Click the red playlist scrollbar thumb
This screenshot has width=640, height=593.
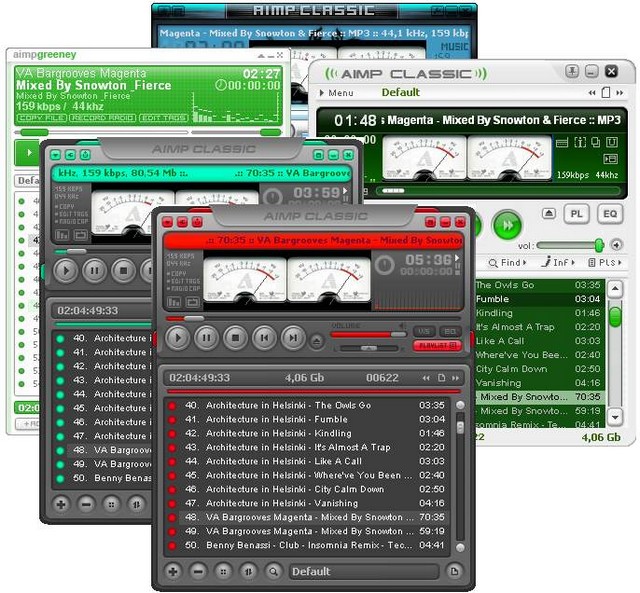460,427
